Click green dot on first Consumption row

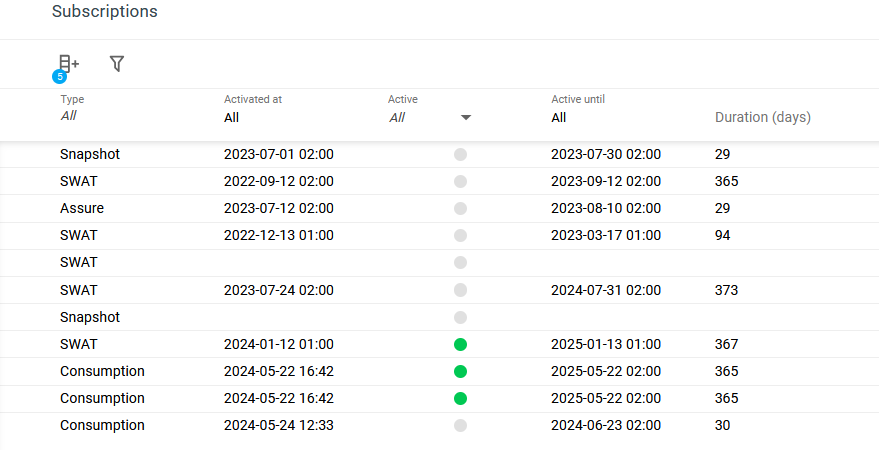460,371
